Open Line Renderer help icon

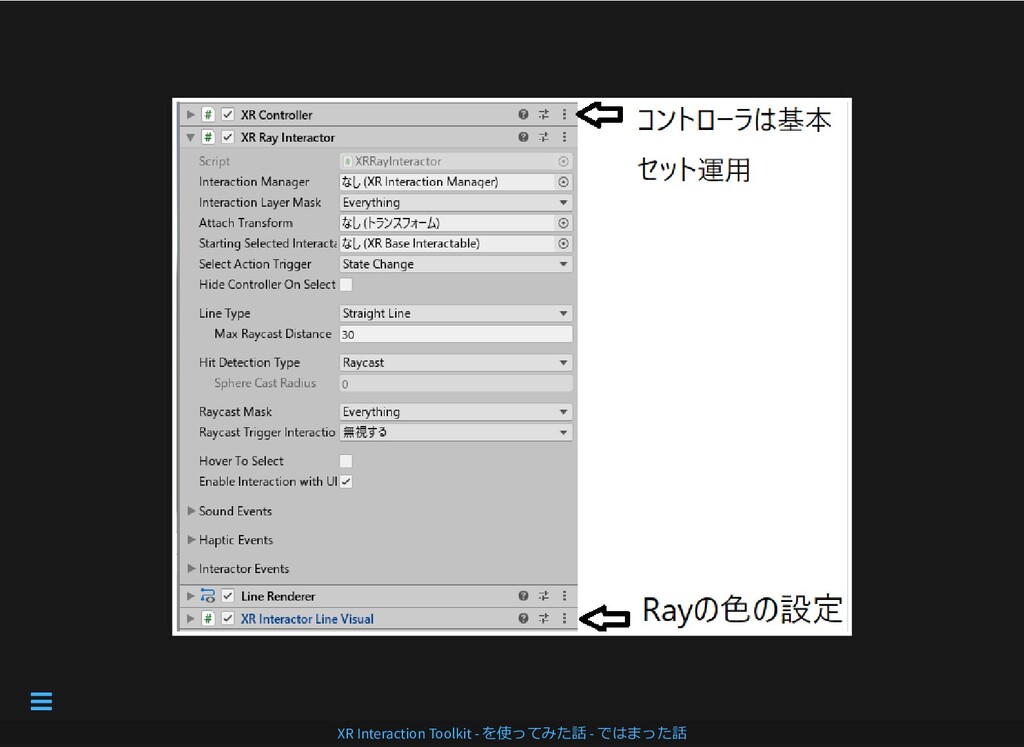[523, 596]
